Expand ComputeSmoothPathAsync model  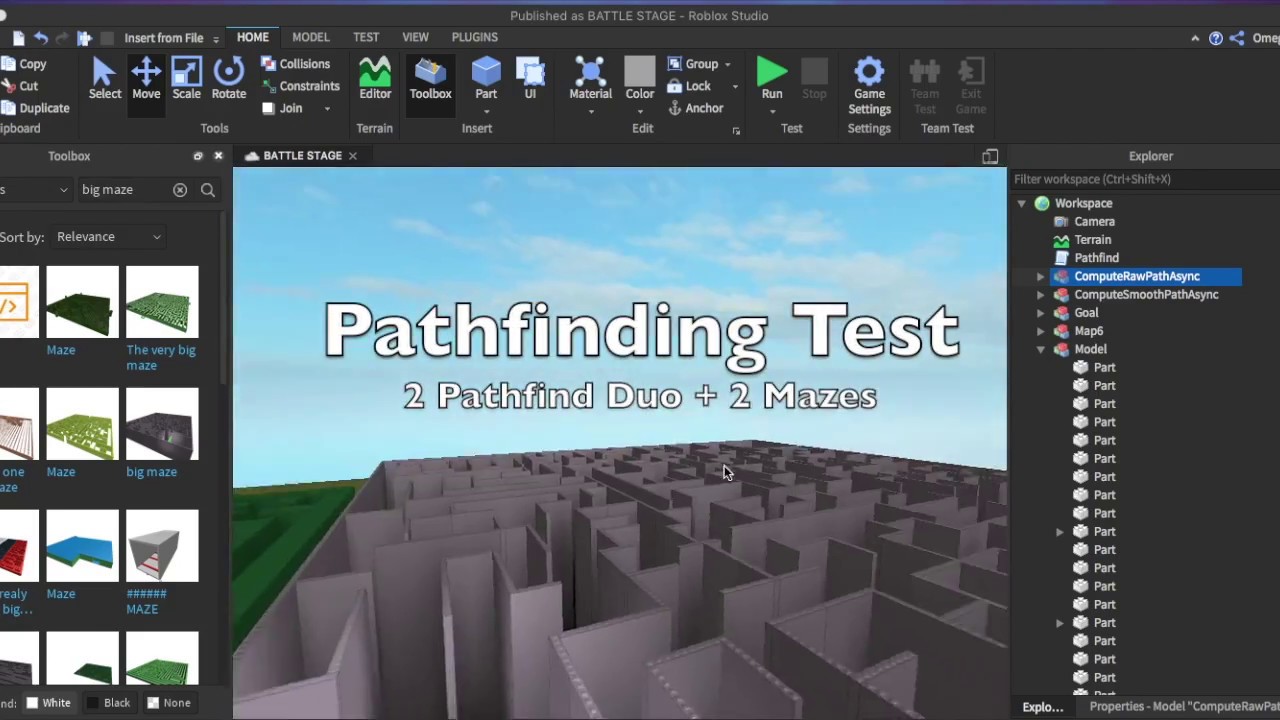click(x=1040, y=295)
